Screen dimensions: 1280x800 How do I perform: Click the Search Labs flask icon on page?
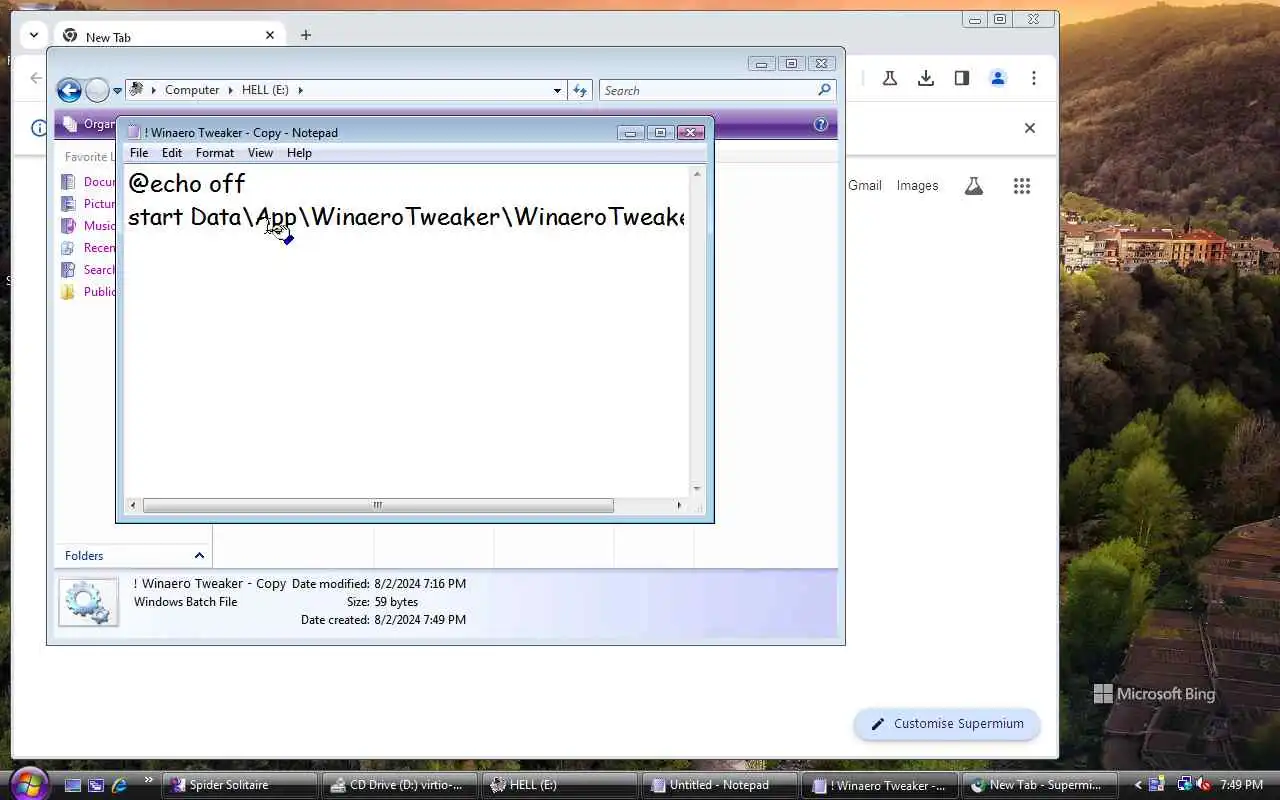click(x=974, y=186)
